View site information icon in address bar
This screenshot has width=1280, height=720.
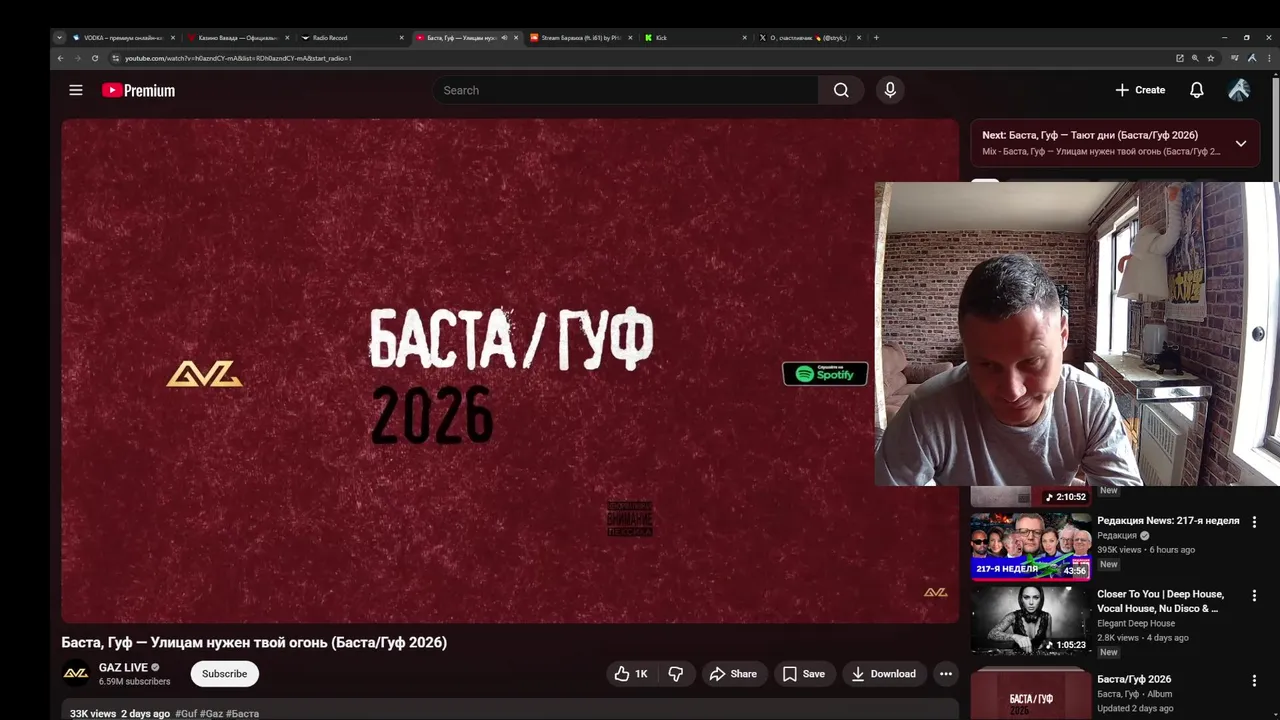[116, 58]
